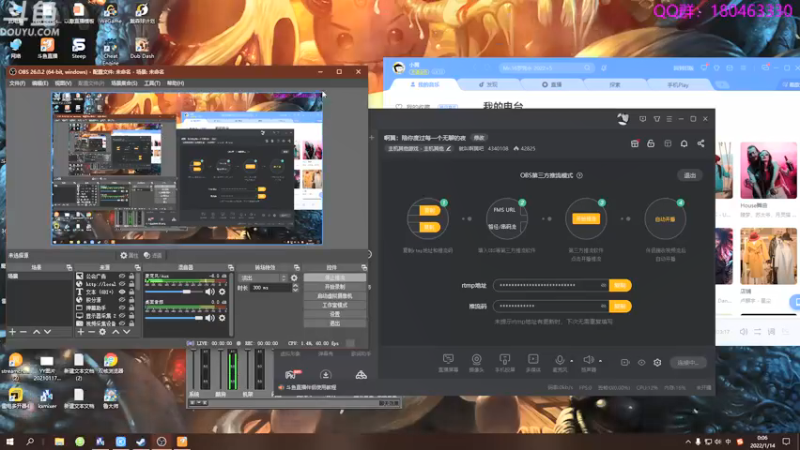Expand microphone options arrow in Douyu bar
This screenshot has width=800, height=450.
571,361
